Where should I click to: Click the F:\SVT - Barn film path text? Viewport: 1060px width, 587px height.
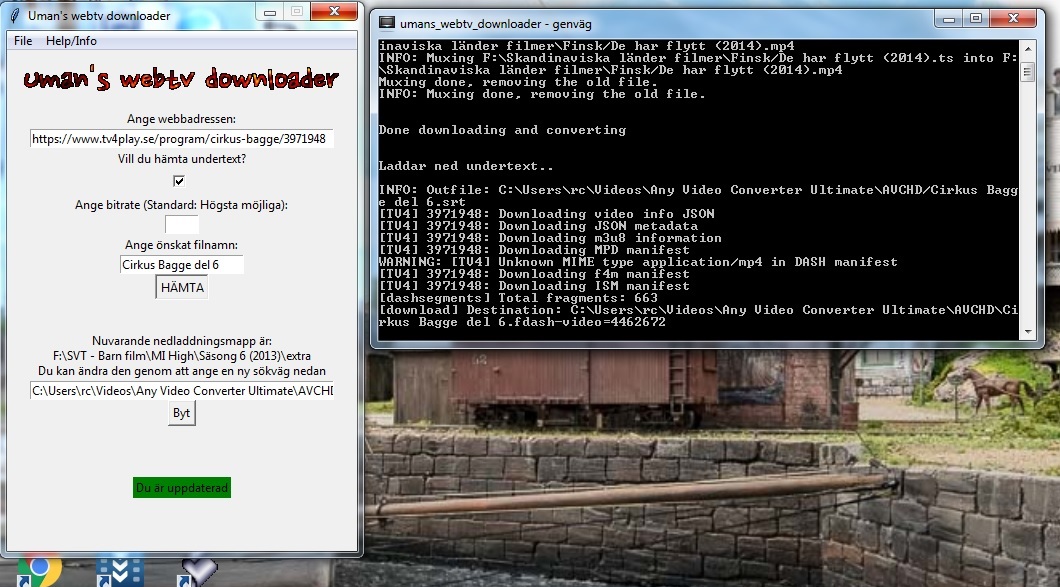pyautogui.click(x=182, y=356)
